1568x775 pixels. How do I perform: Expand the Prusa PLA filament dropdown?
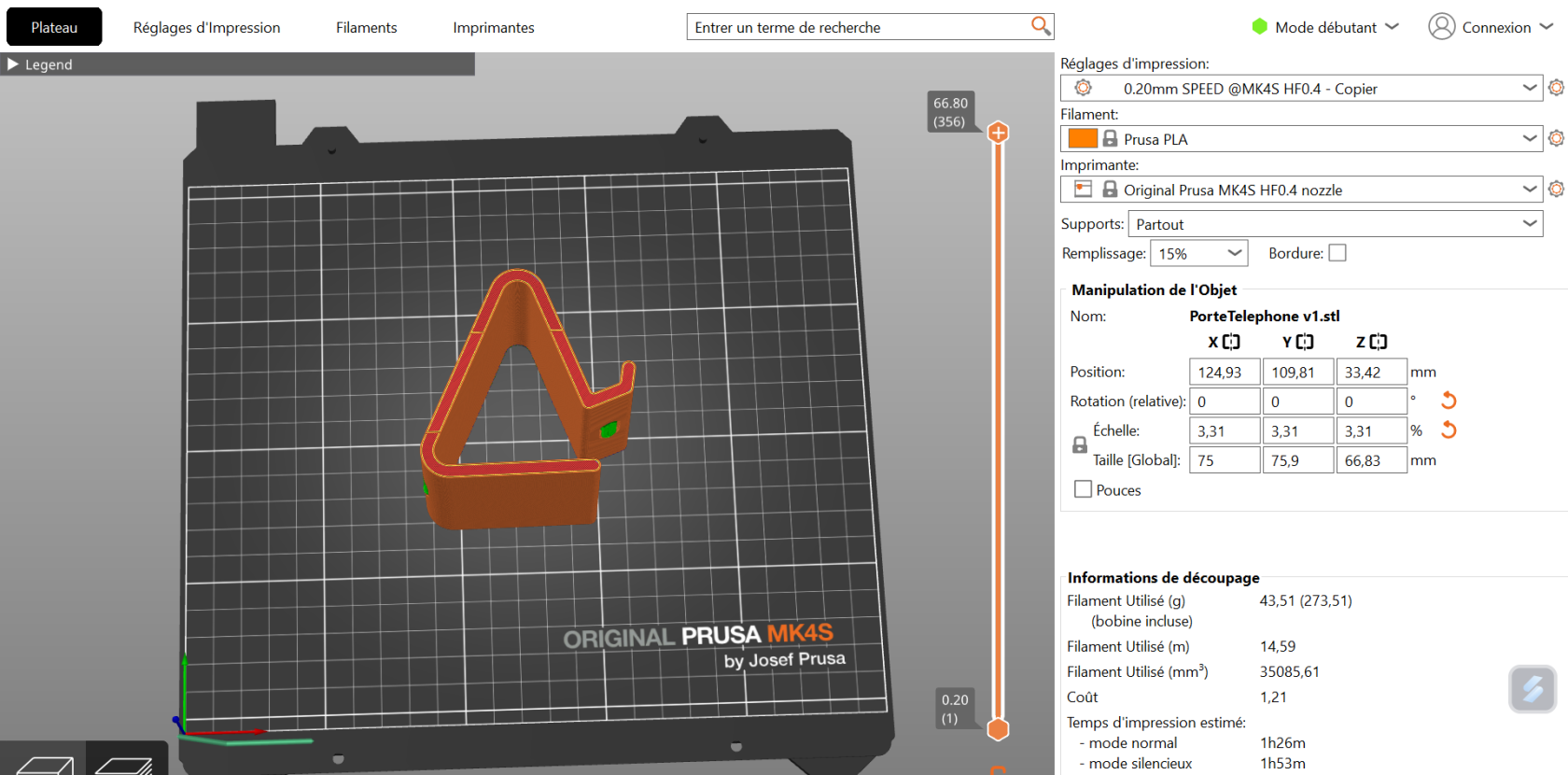[1530, 138]
